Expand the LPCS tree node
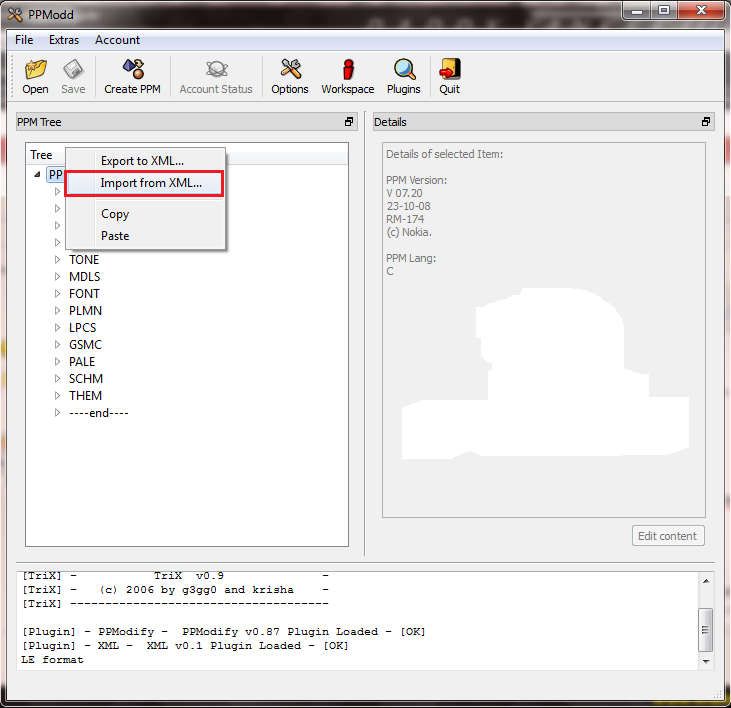The height and width of the screenshot is (708, 731). [x=57, y=328]
